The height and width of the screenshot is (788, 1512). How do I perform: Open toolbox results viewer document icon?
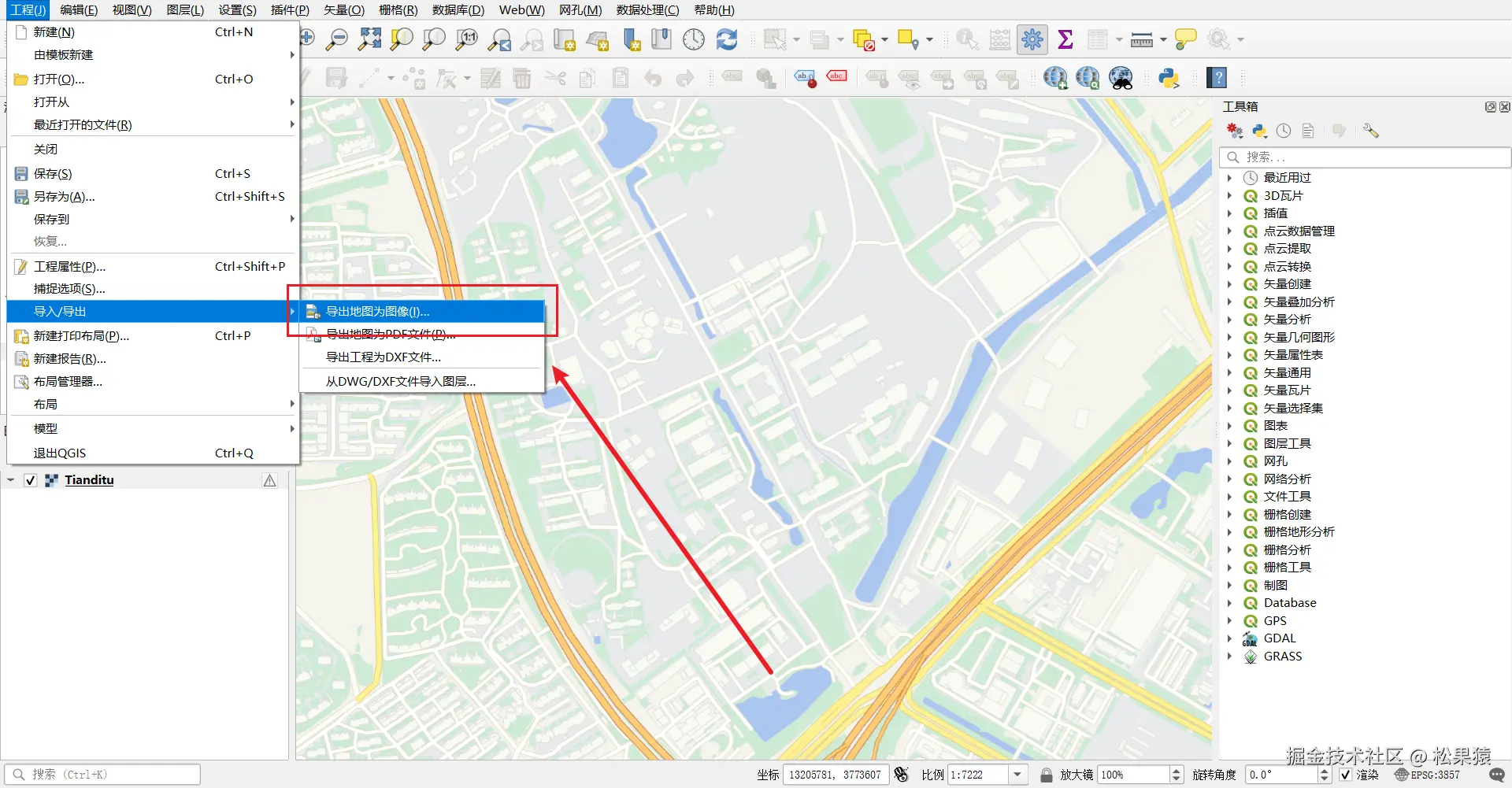(x=1308, y=131)
